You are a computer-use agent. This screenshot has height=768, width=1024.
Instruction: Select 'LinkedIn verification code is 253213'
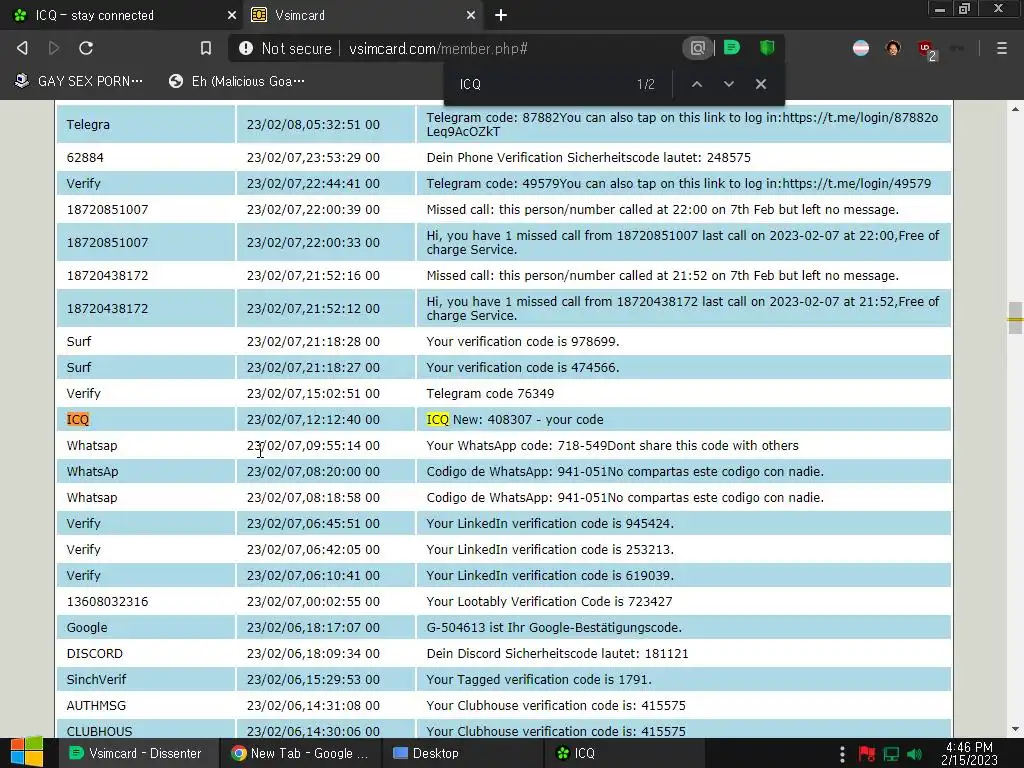click(550, 549)
